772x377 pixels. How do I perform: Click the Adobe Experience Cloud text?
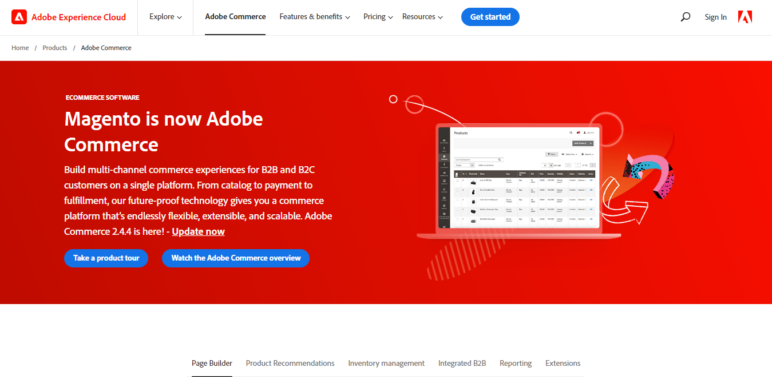tap(79, 17)
